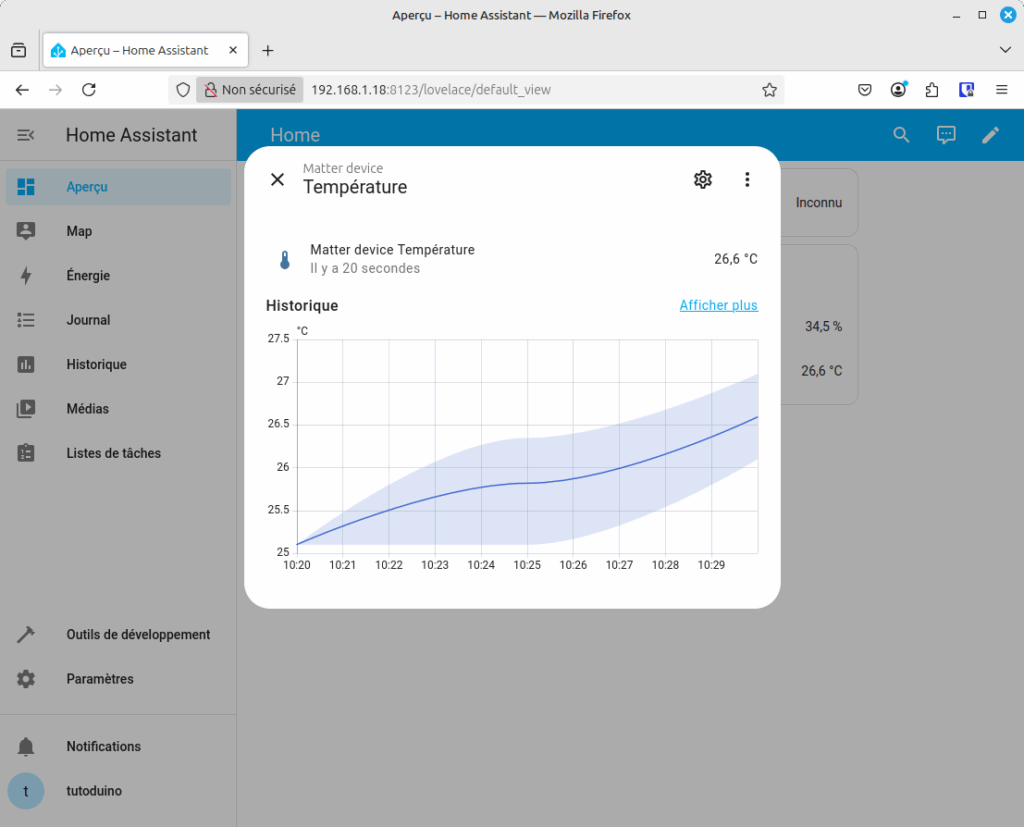Bookmark this page with star icon

pos(769,89)
